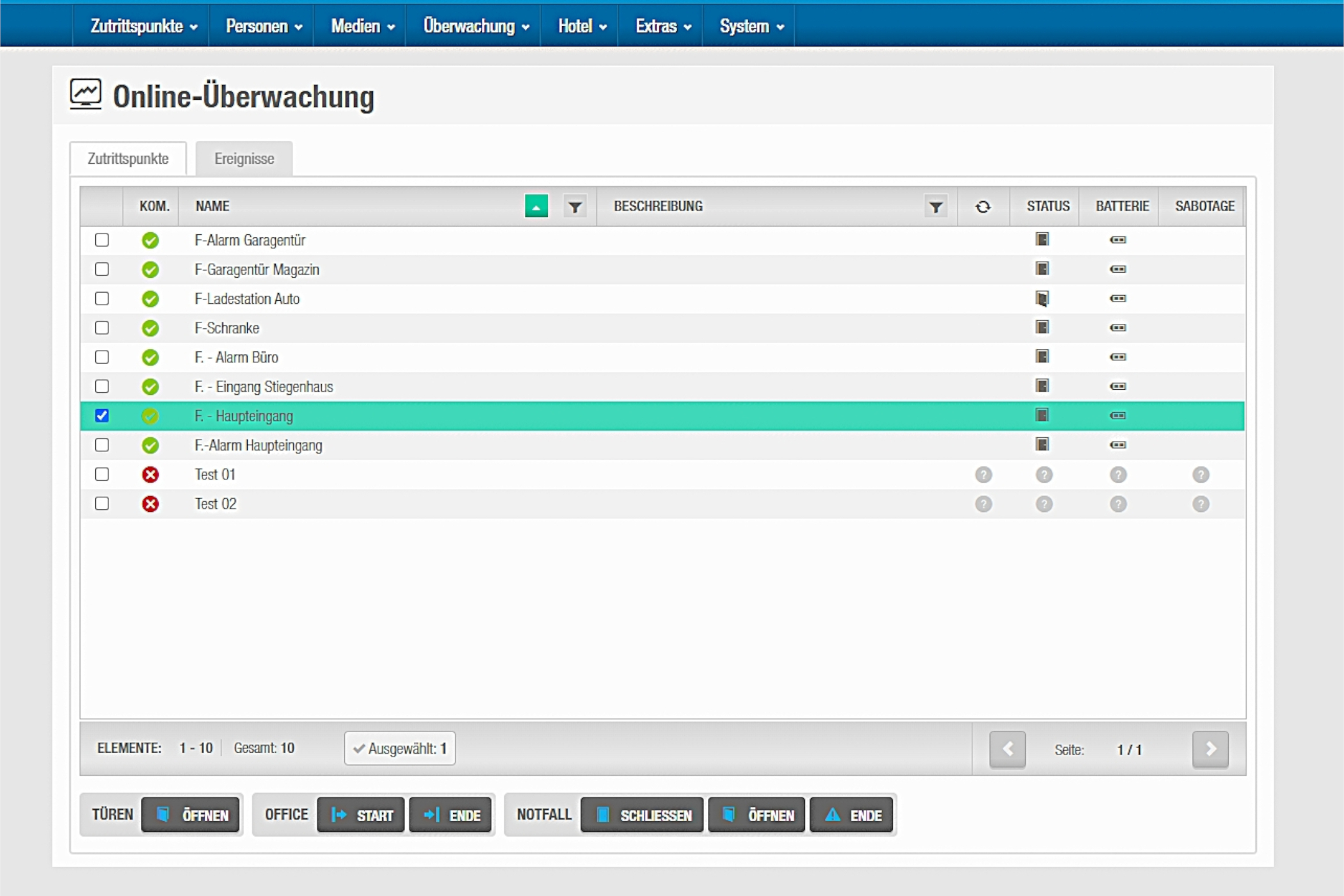Select the Test 01 row checkbox

point(102,474)
